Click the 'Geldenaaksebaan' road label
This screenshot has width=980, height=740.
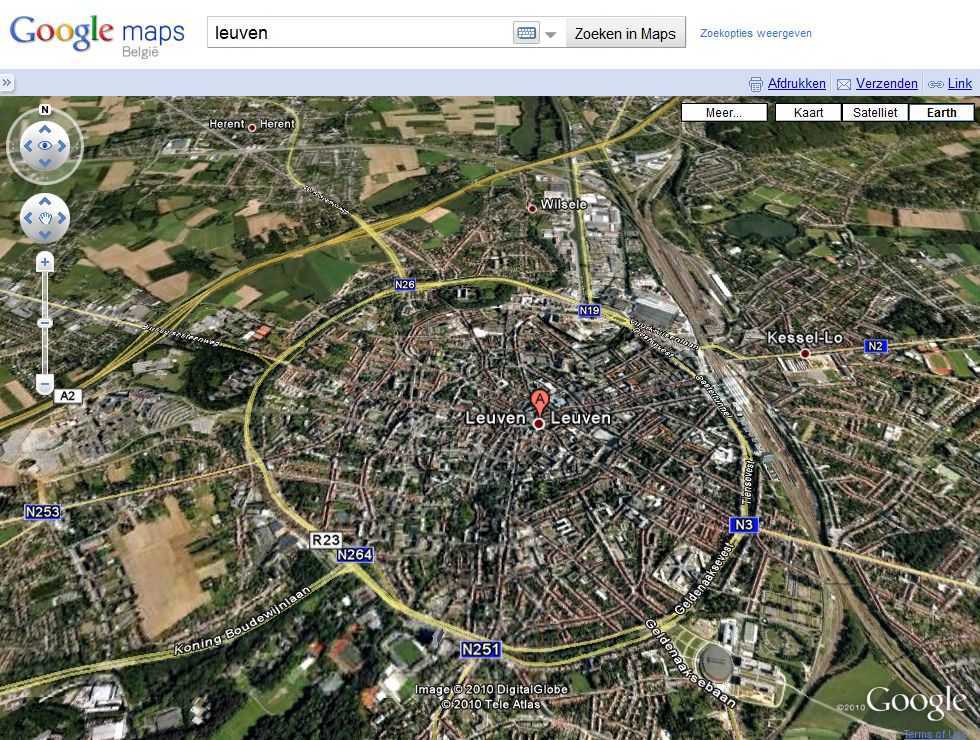690,663
